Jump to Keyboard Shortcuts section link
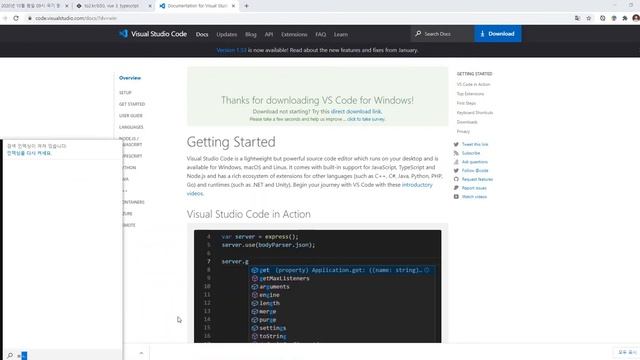640x360 pixels. tap(475, 113)
